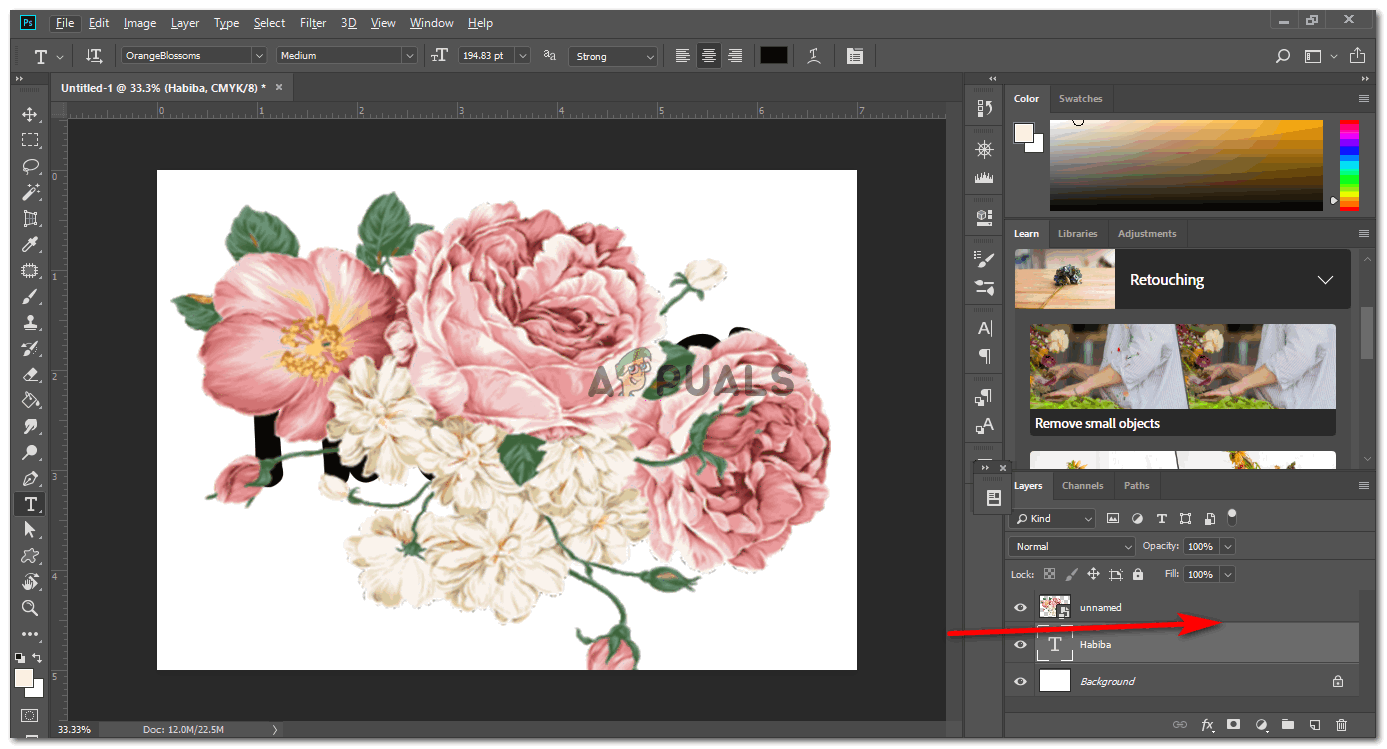Click the font size input field
This screenshot has height=749, width=1387.
[x=485, y=56]
